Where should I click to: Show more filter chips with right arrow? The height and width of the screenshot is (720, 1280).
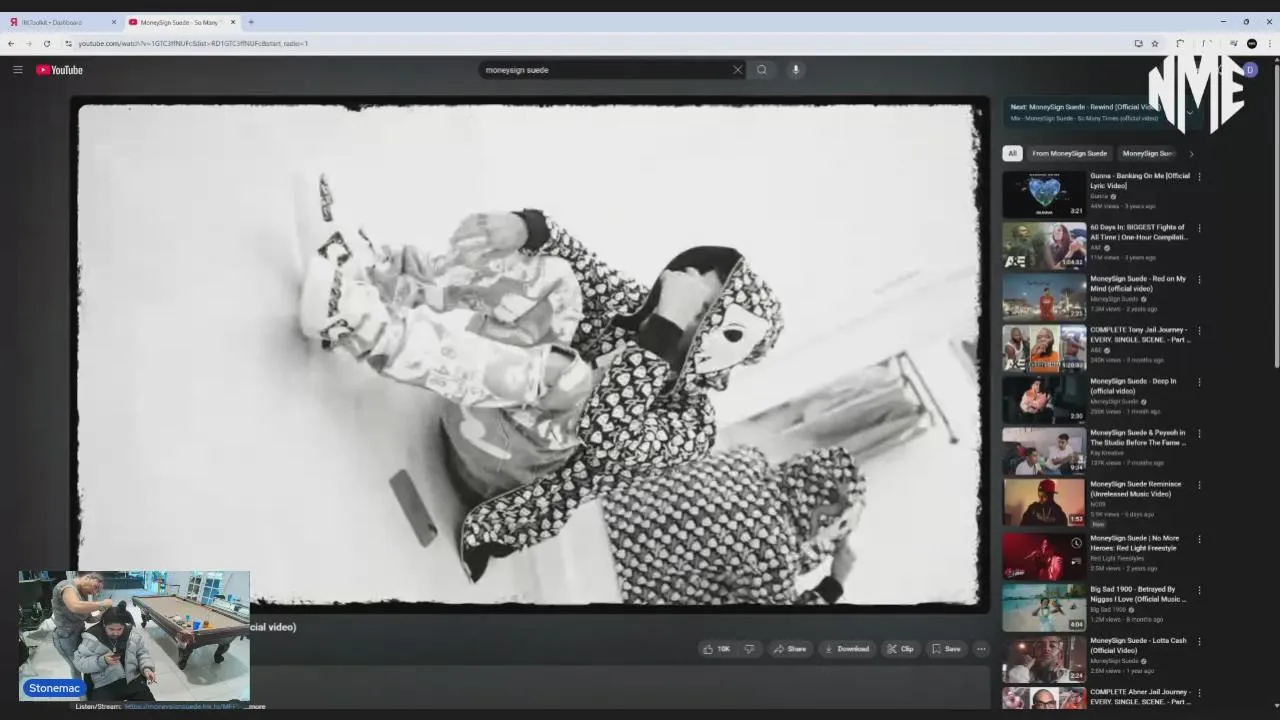tap(1191, 153)
